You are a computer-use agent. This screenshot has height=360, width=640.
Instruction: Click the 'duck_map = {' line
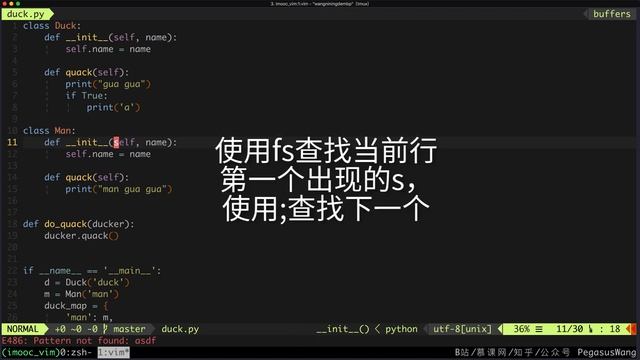click(76, 306)
